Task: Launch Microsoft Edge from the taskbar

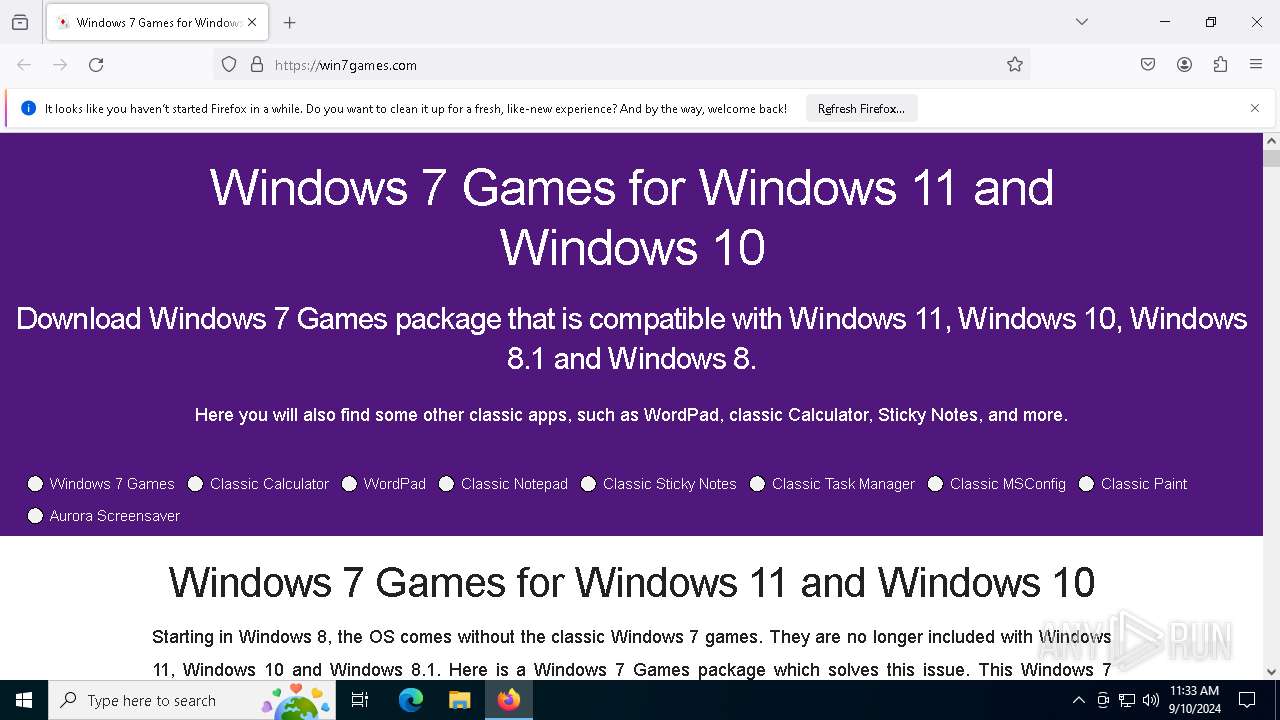Action: [411, 700]
